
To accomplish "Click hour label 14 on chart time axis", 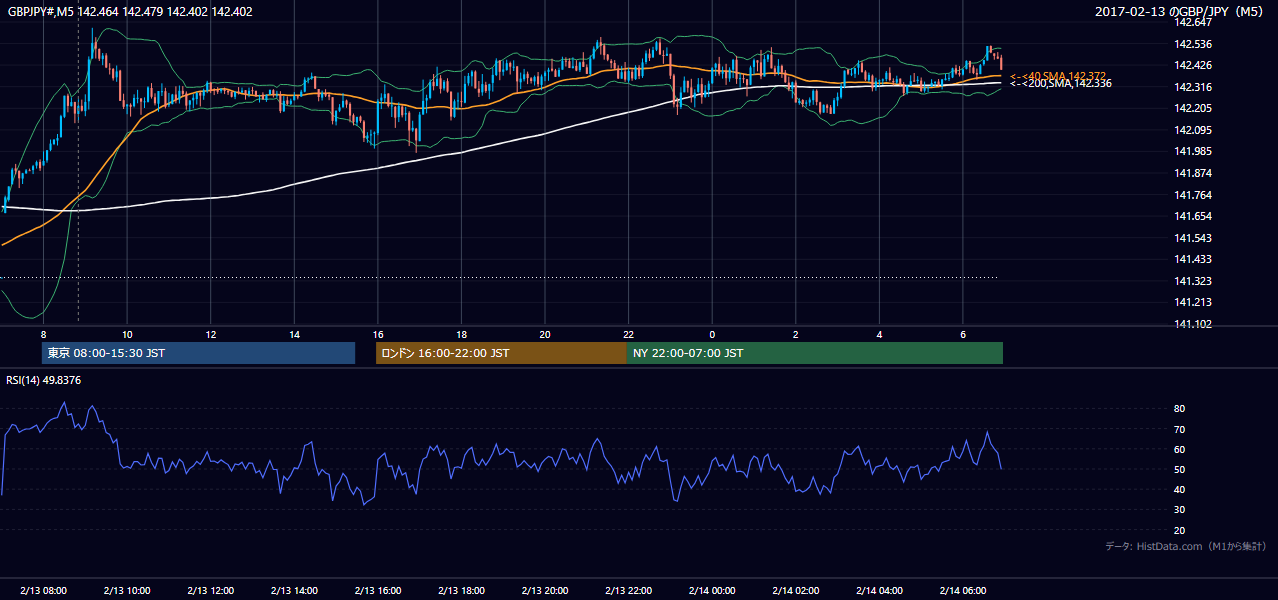I will [294, 333].
